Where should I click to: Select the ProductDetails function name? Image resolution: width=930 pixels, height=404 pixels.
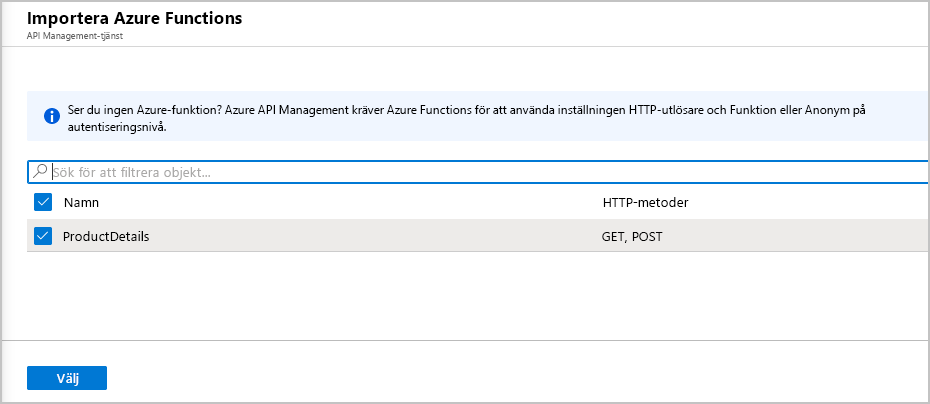point(106,236)
